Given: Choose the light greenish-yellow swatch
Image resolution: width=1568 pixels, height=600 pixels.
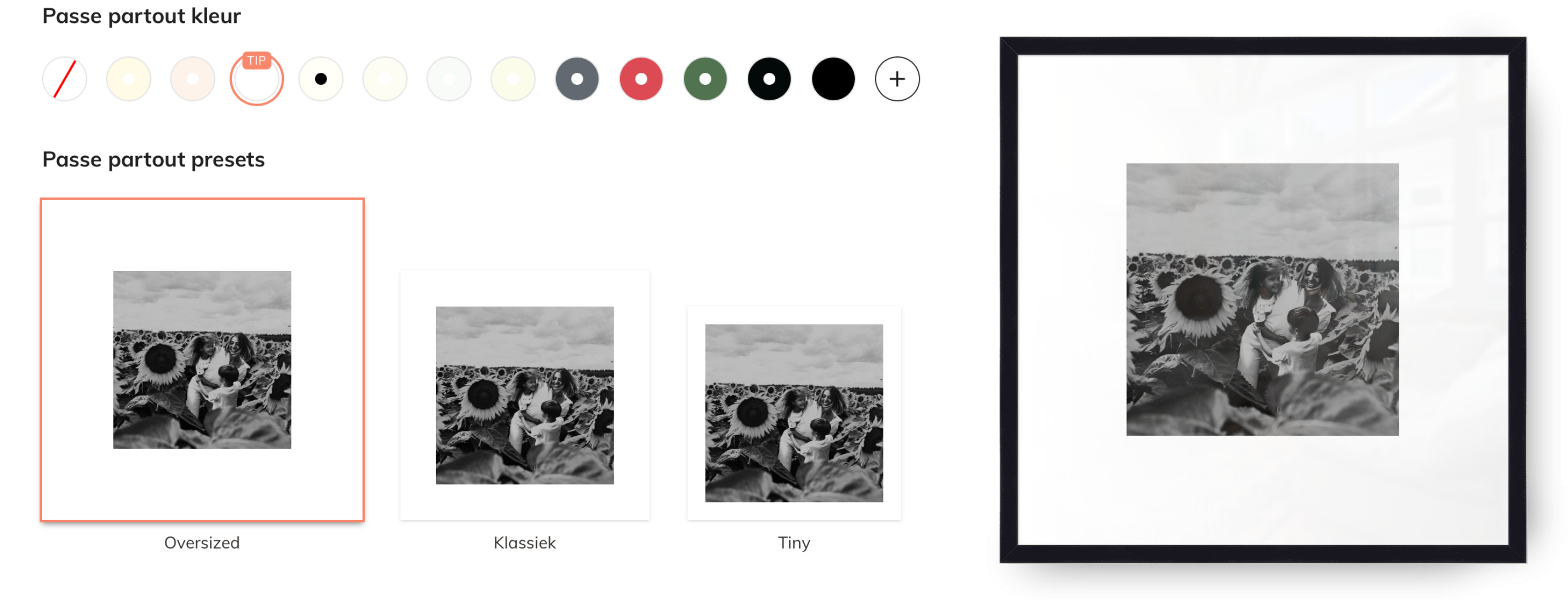Looking at the screenshot, I should coord(513,79).
